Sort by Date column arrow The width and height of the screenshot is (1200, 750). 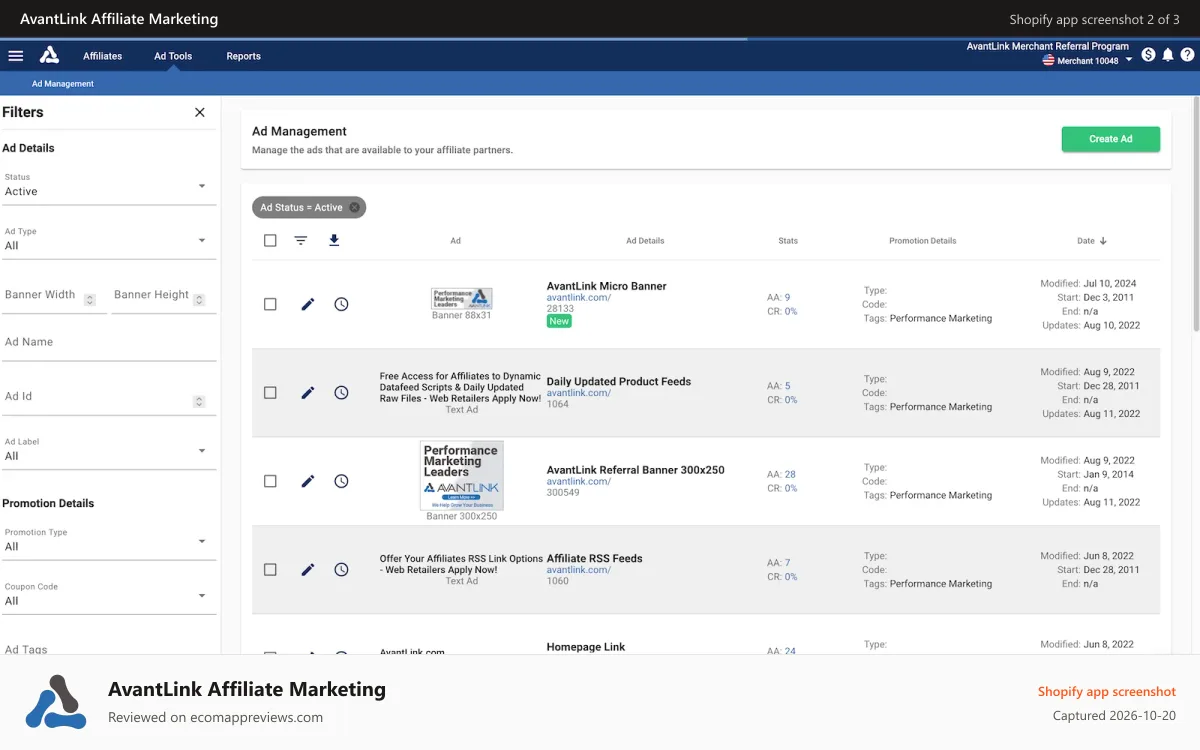(x=1104, y=241)
